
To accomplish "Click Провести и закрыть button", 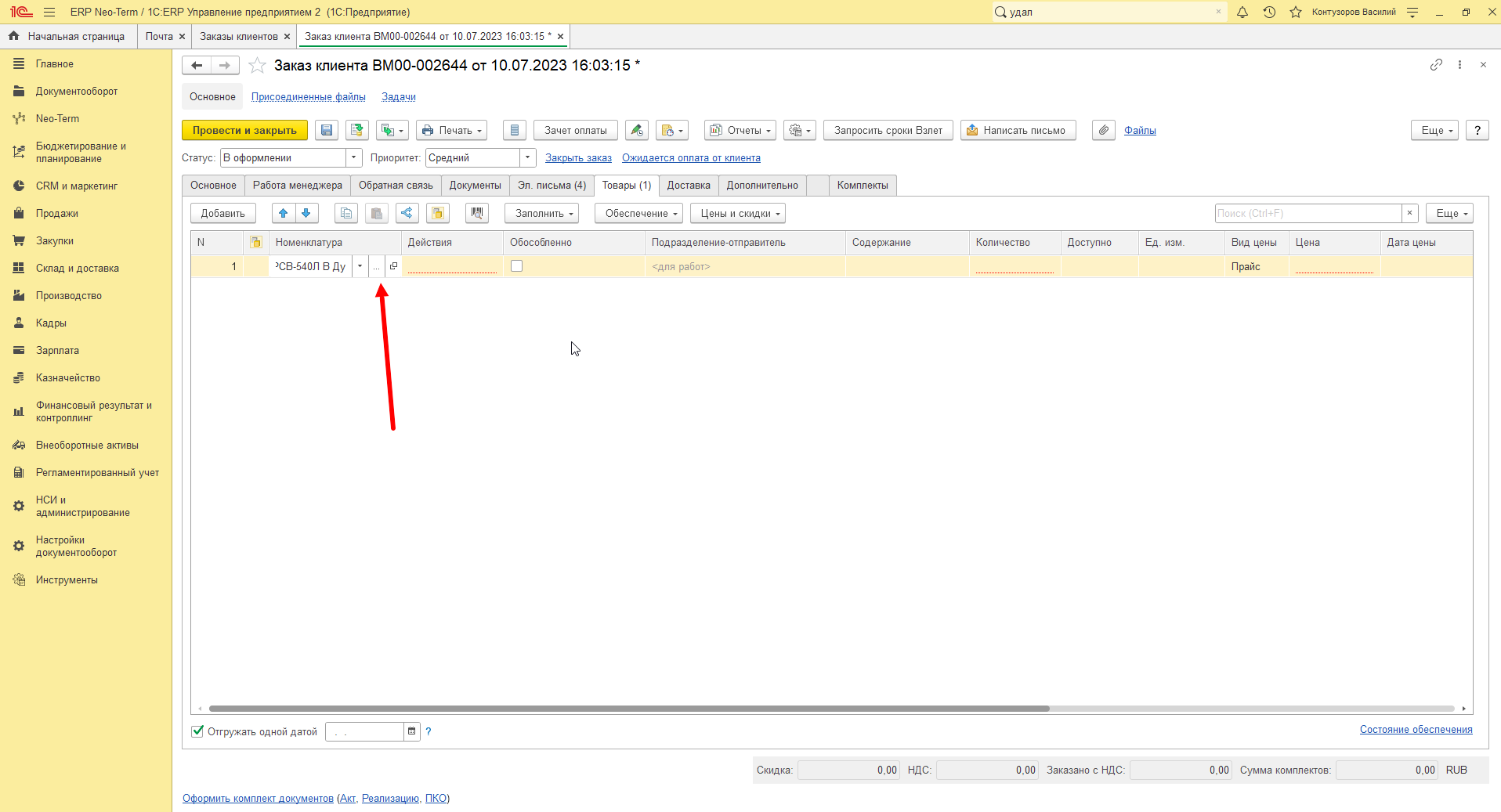I will click(244, 131).
